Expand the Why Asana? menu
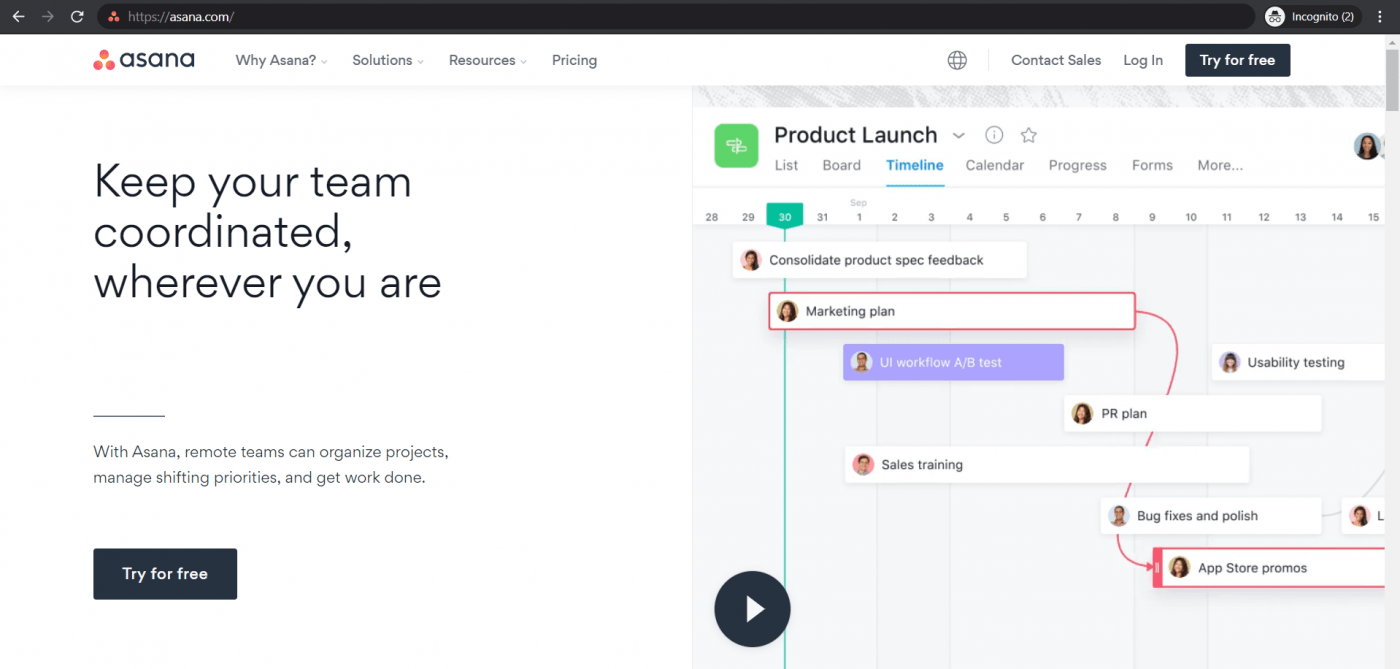The image size is (1400, 669). pos(281,60)
